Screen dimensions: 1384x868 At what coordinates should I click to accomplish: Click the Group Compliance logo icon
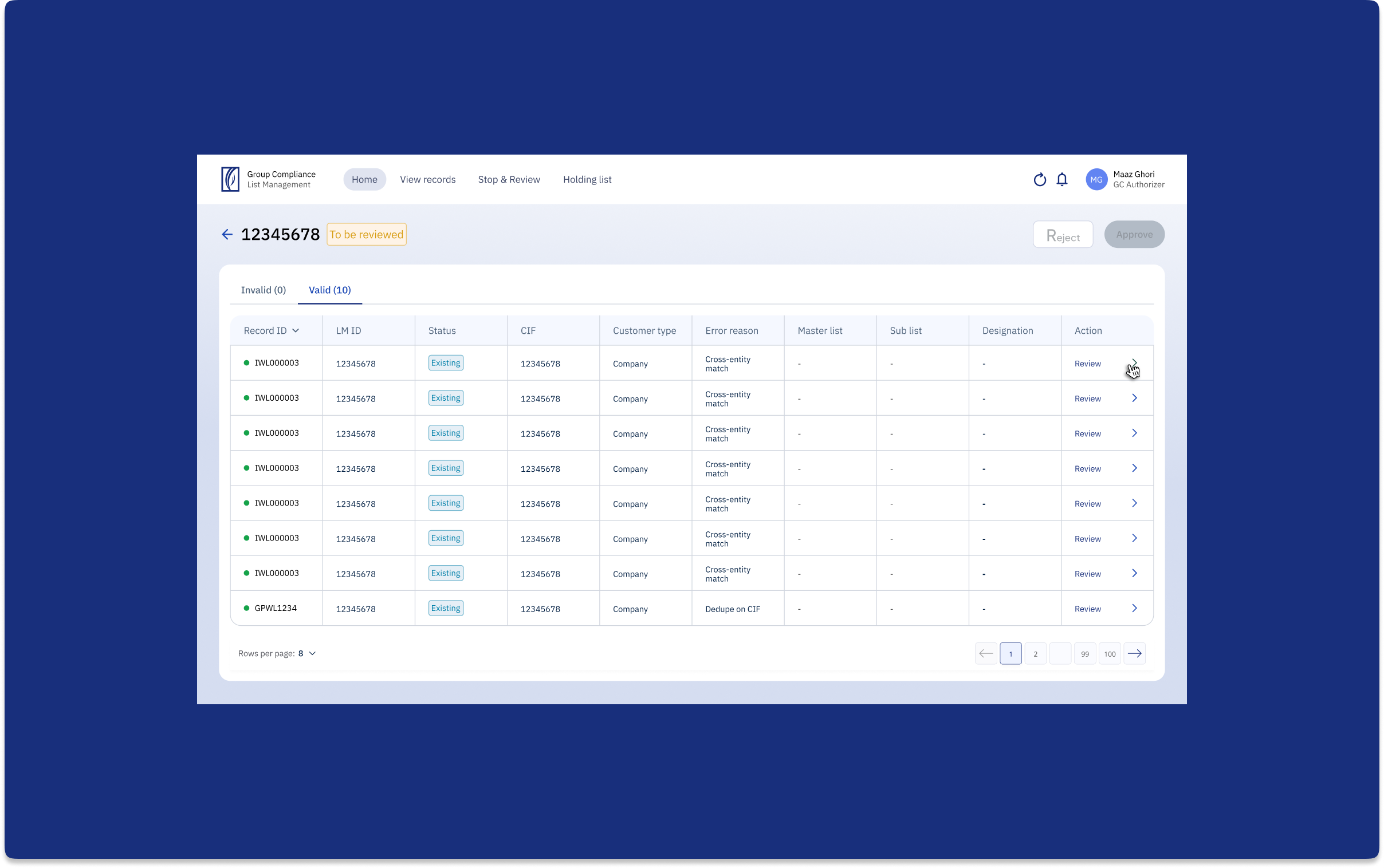230,179
